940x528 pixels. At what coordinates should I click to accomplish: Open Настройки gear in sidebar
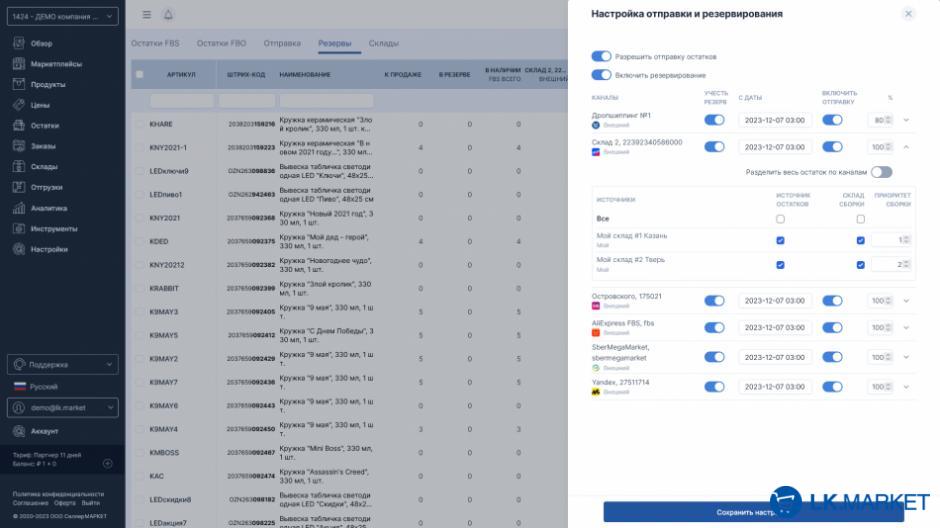pos(19,249)
